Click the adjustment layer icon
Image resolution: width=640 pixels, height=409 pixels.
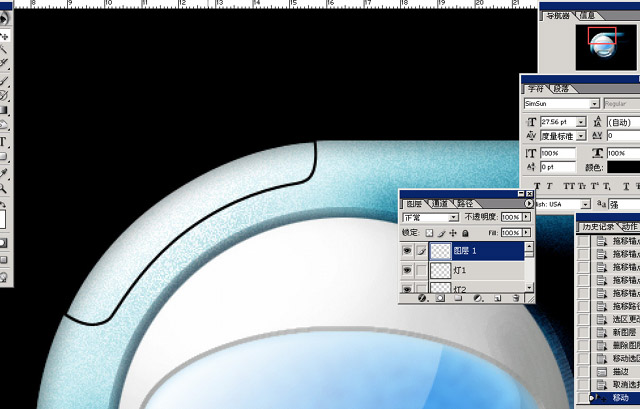[477, 298]
